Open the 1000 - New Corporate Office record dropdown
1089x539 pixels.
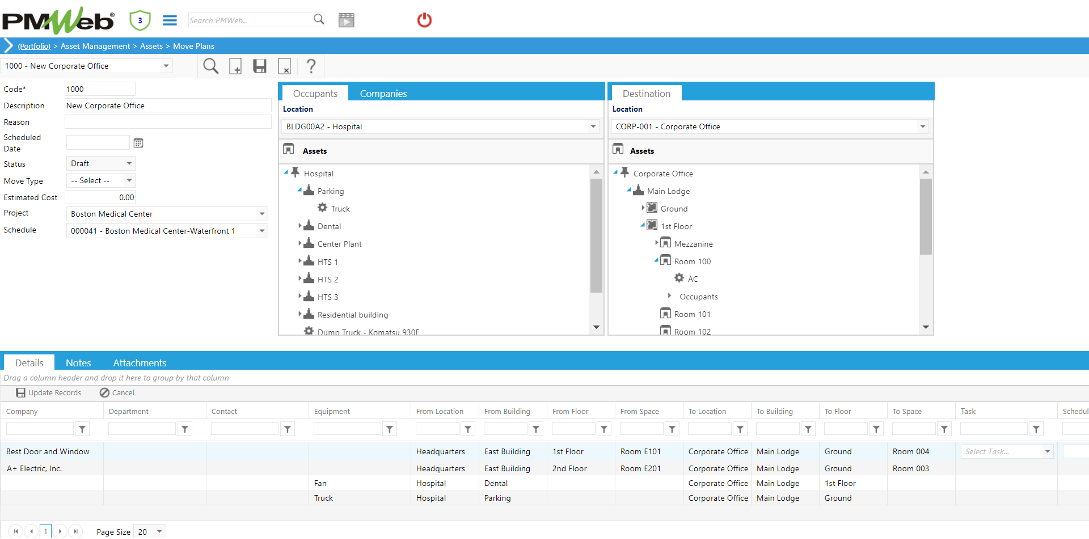point(167,66)
